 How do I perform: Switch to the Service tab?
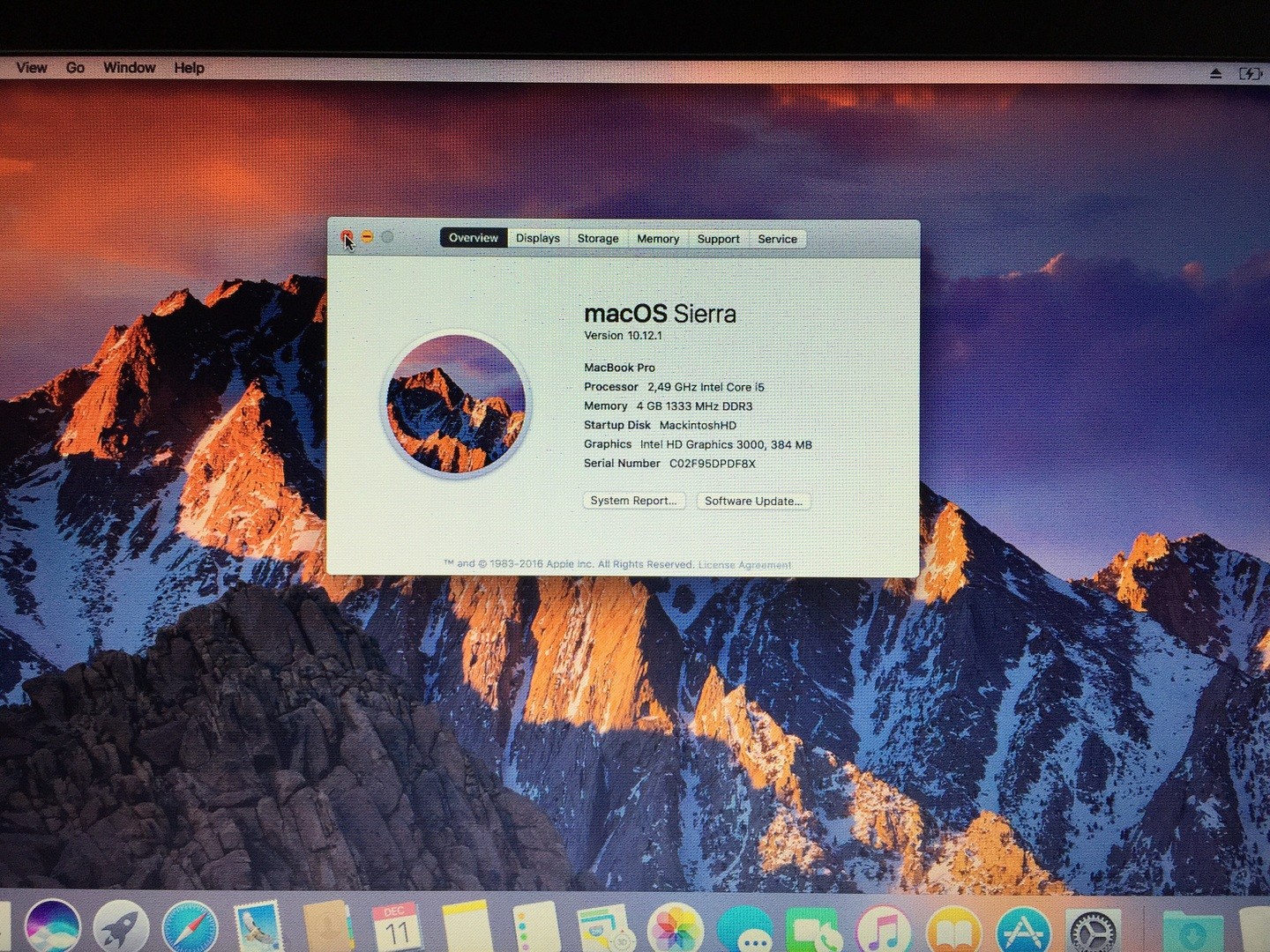(778, 239)
